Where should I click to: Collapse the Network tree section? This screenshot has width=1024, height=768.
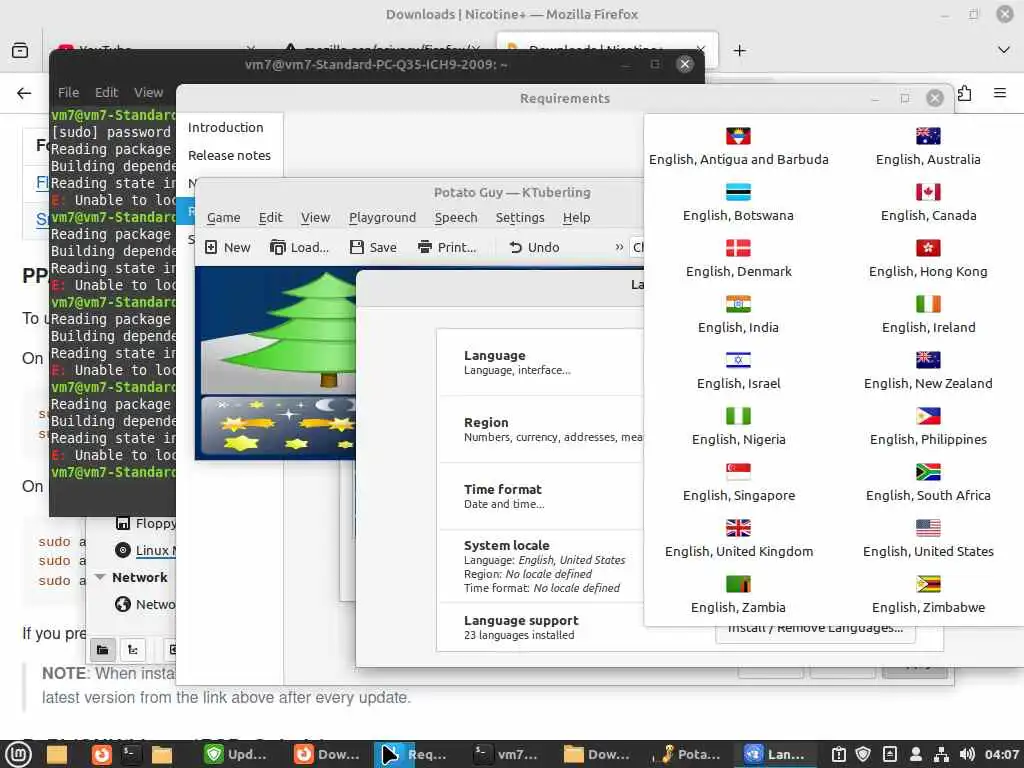(100, 577)
